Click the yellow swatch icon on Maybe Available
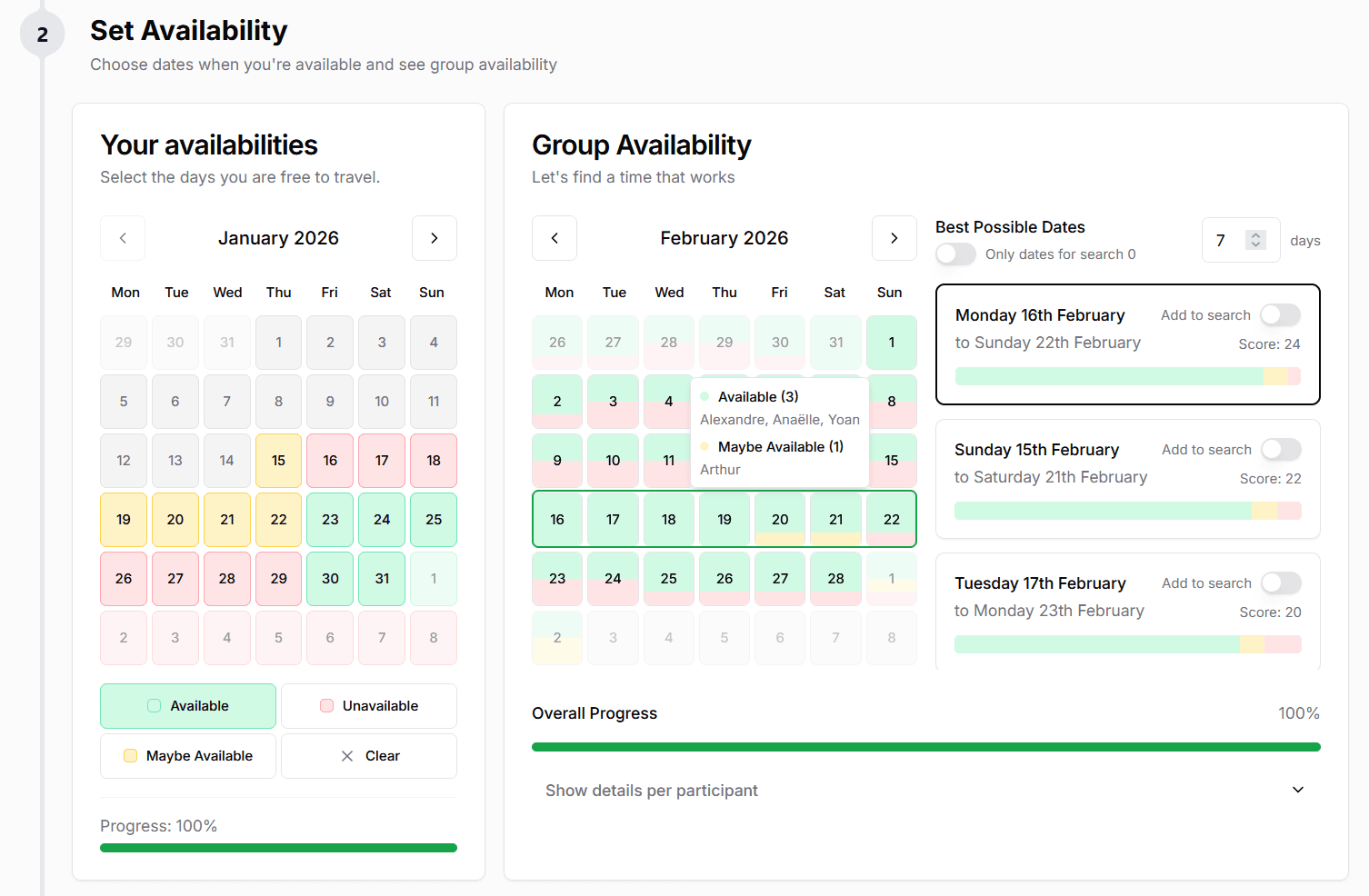The image size is (1369, 896). click(x=131, y=755)
